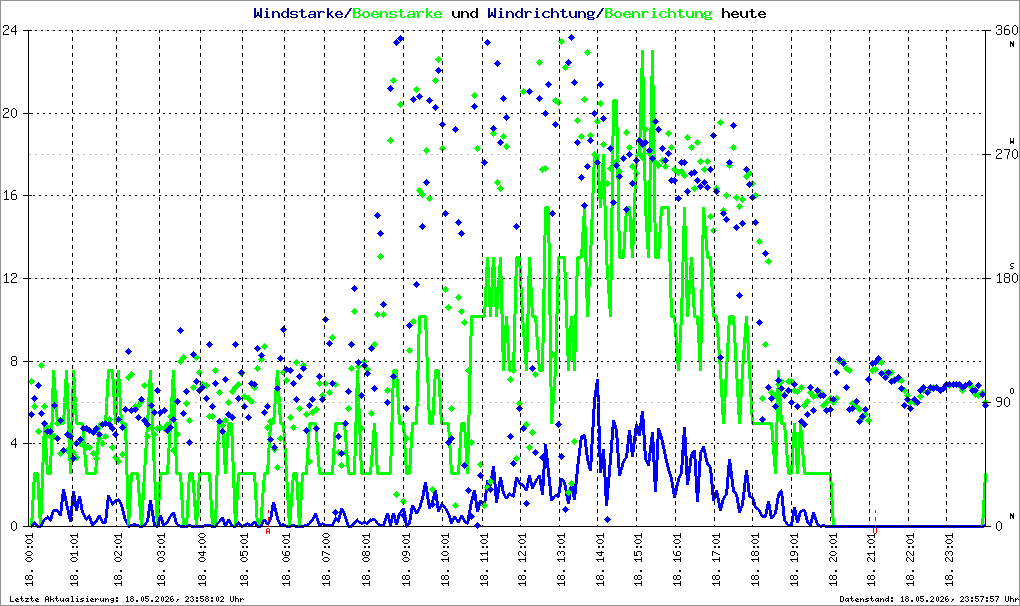Click the 18. 23:01 time axis label
The image size is (1020, 606).
click(x=950, y=559)
